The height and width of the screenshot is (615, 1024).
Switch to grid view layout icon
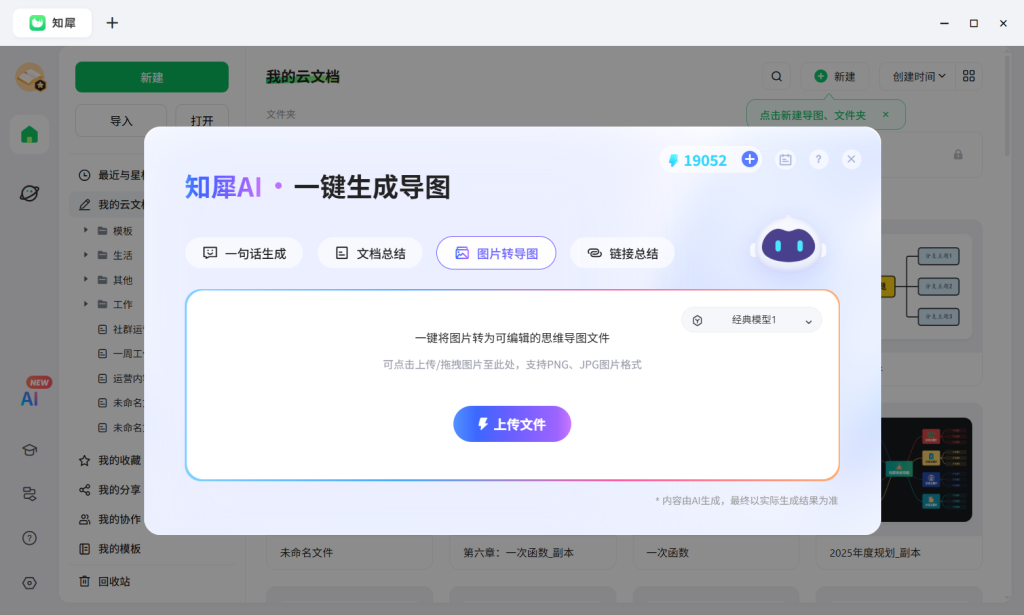point(968,76)
